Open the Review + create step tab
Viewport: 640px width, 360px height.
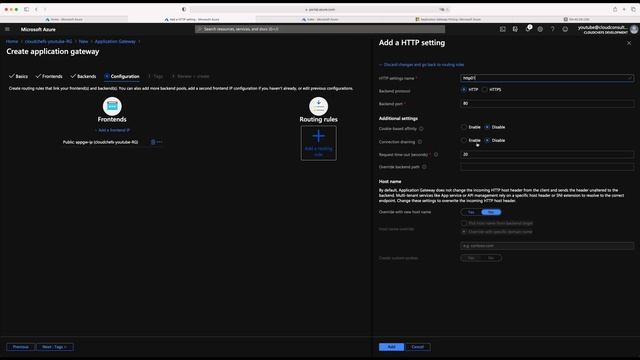click(x=191, y=76)
